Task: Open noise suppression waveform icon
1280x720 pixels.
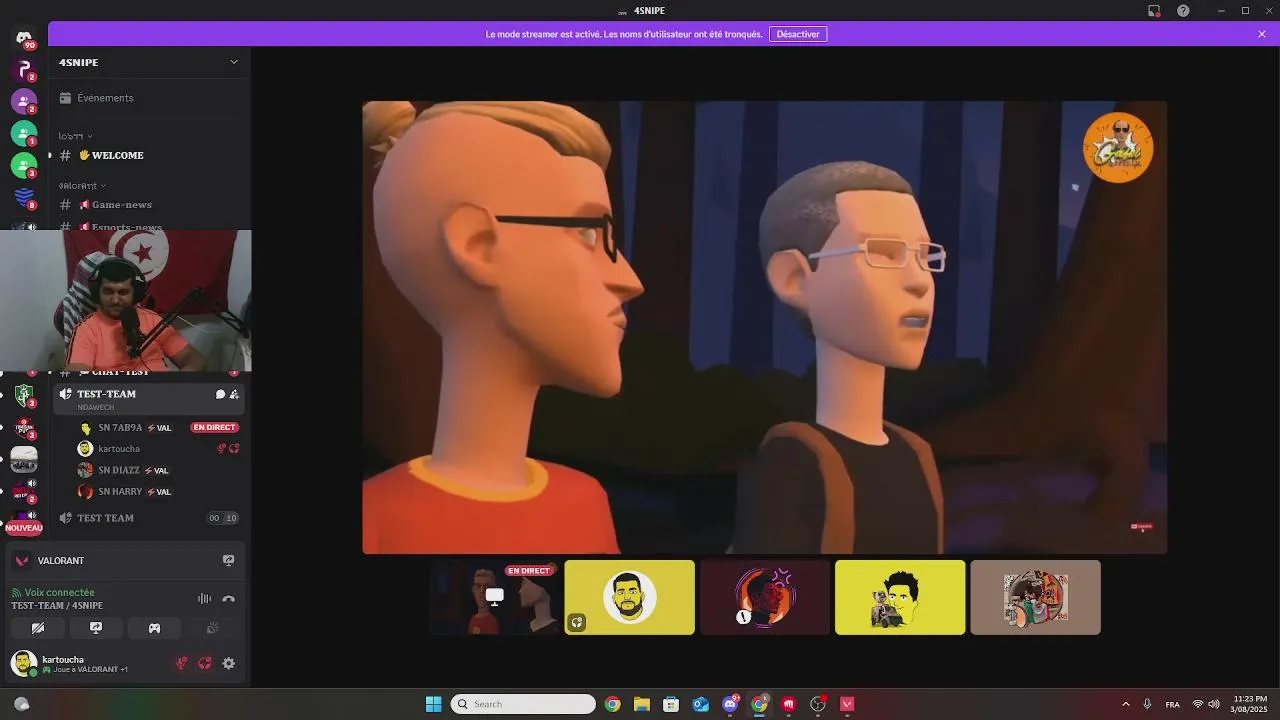Action: 204,599
